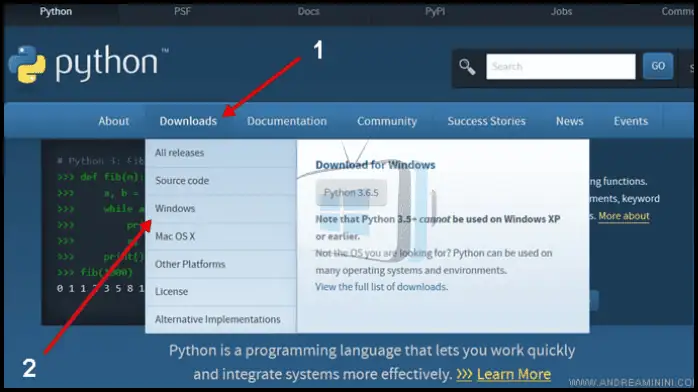Image resolution: width=698 pixels, height=392 pixels.
Task: Select Windows in Downloads submenu
Action: (221, 209)
